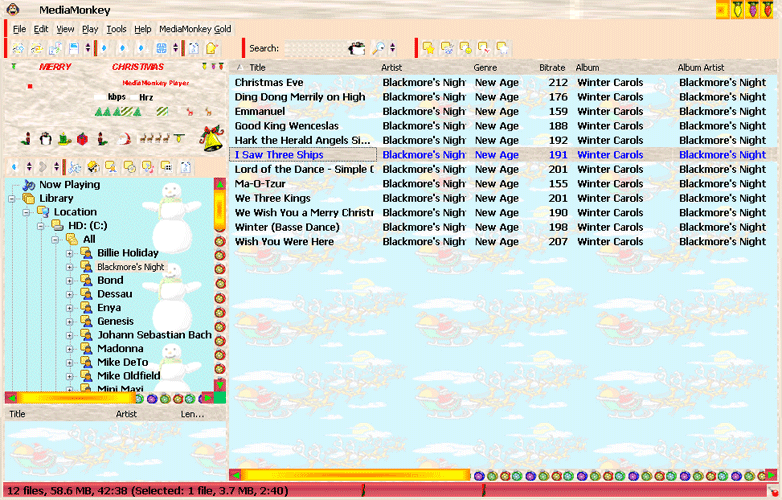Open the MediaMonkey Gold menu
Image resolution: width=782 pixels, height=500 pixels.
(x=195, y=29)
